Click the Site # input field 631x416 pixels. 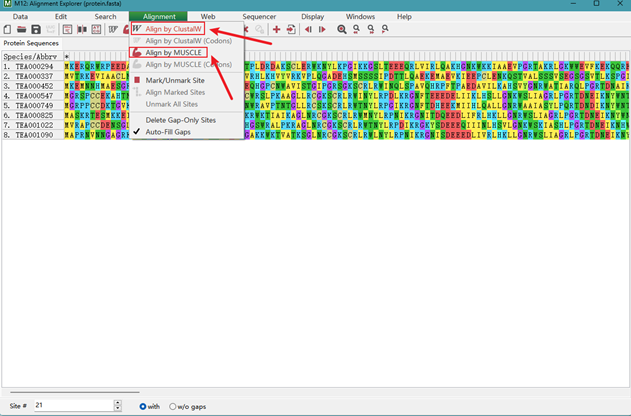(74, 406)
